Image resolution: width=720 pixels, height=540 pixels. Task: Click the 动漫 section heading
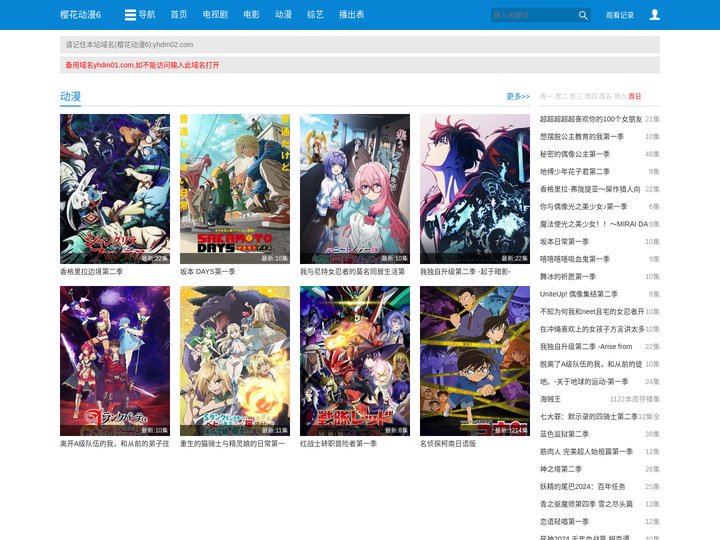click(70, 96)
